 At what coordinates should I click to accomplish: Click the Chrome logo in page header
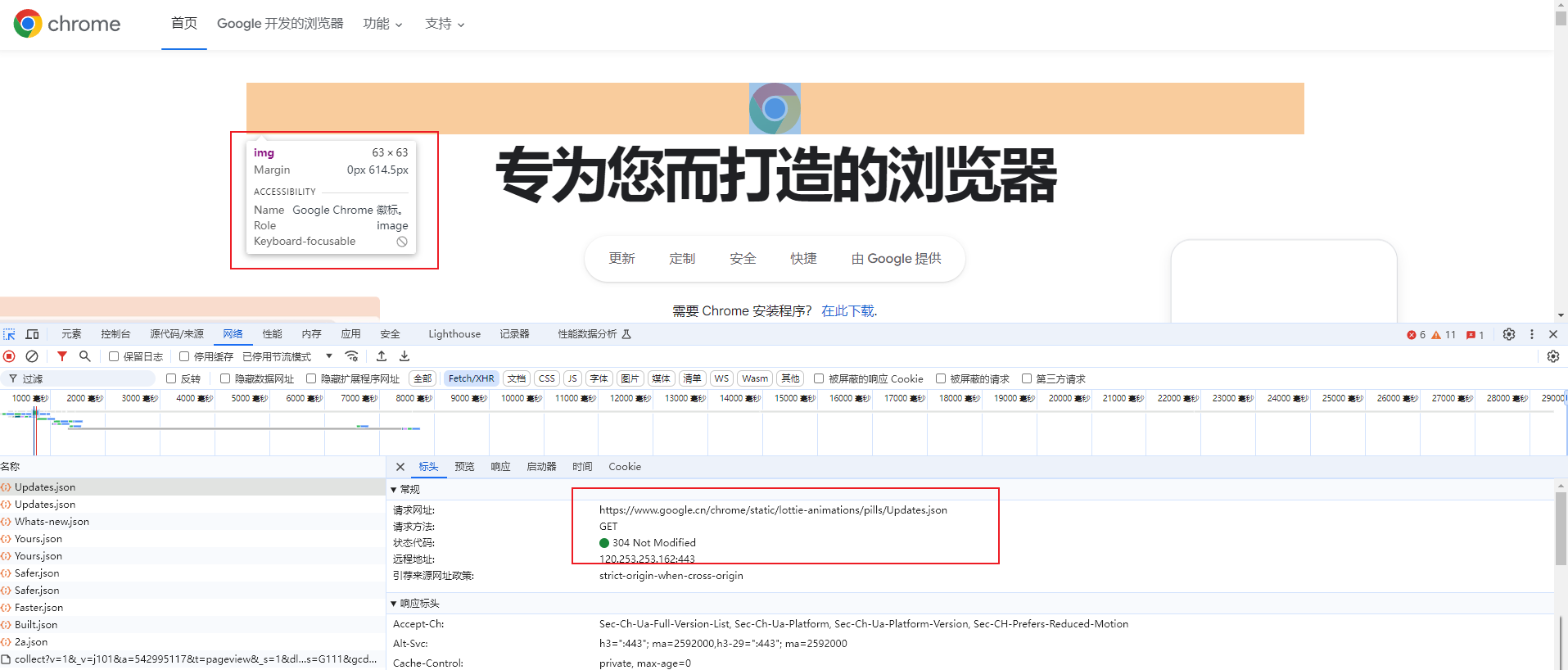point(67,24)
